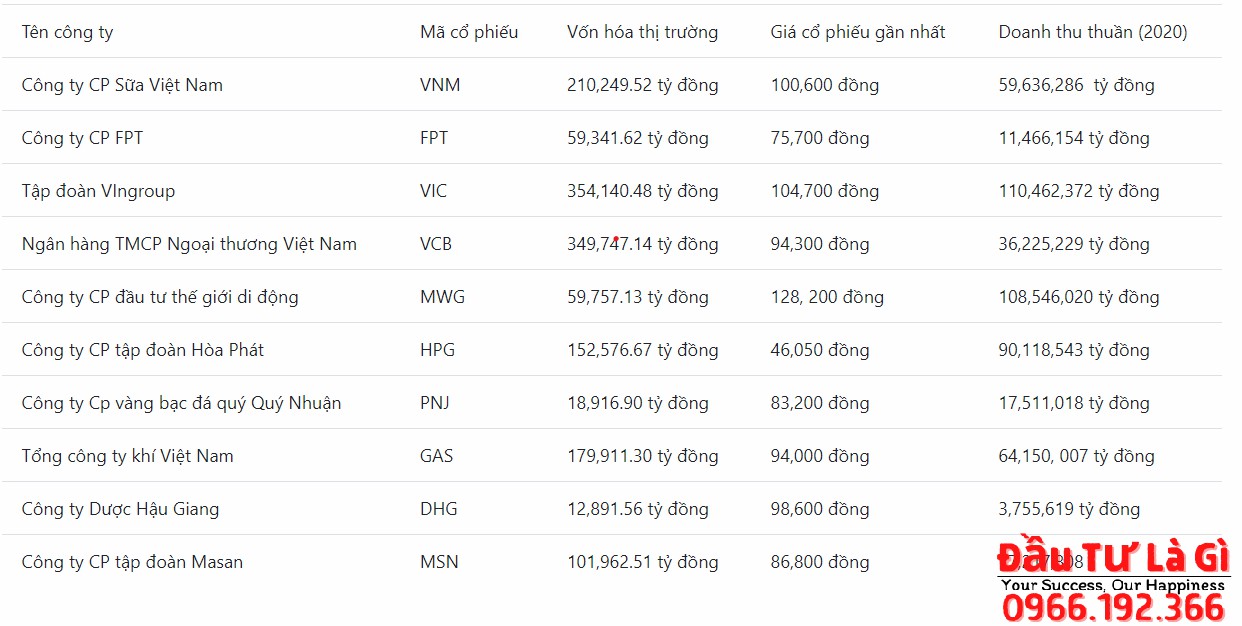The height and width of the screenshot is (626, 1242).
Task: Click the VNM stock code
Action: (x=440, y=85)
